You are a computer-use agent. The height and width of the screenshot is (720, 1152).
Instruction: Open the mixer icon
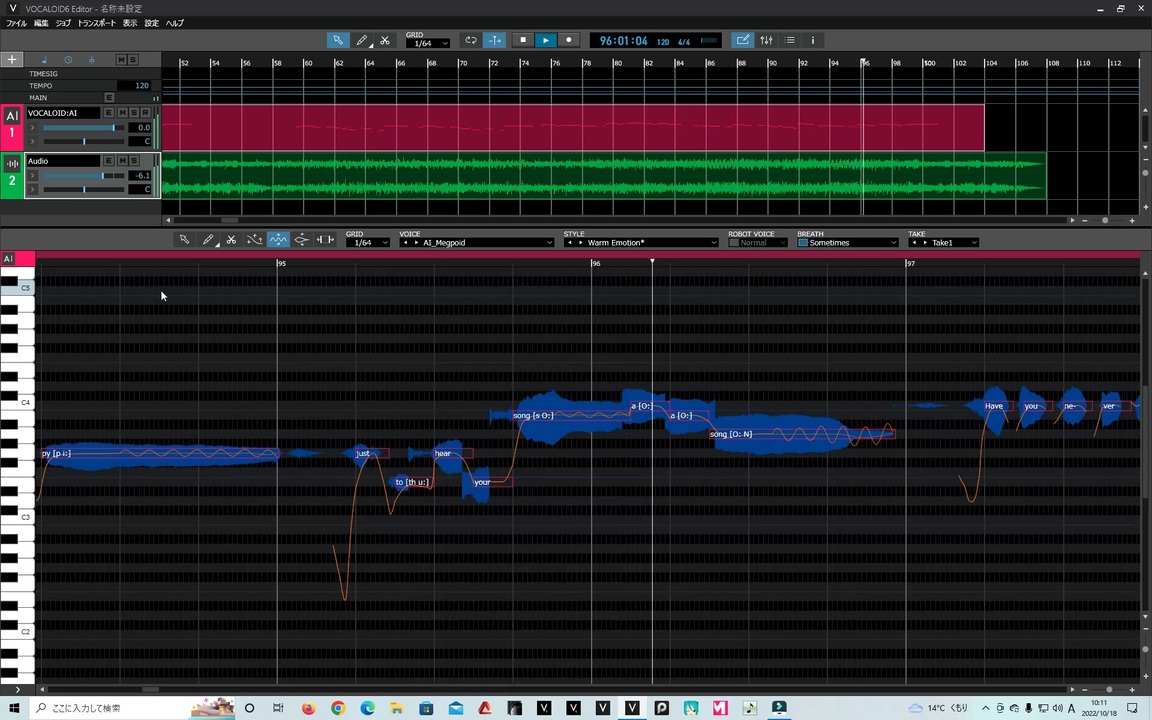pos(766,40)
